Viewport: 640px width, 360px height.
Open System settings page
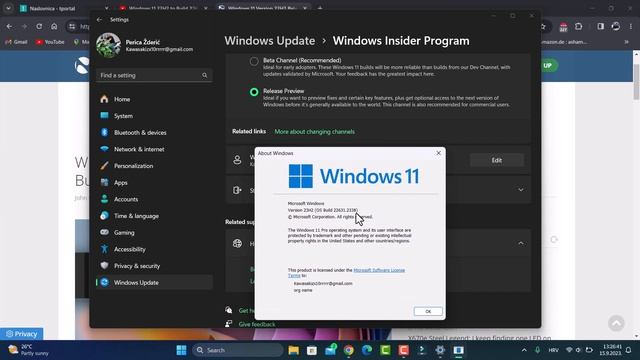tap(154, 116)
